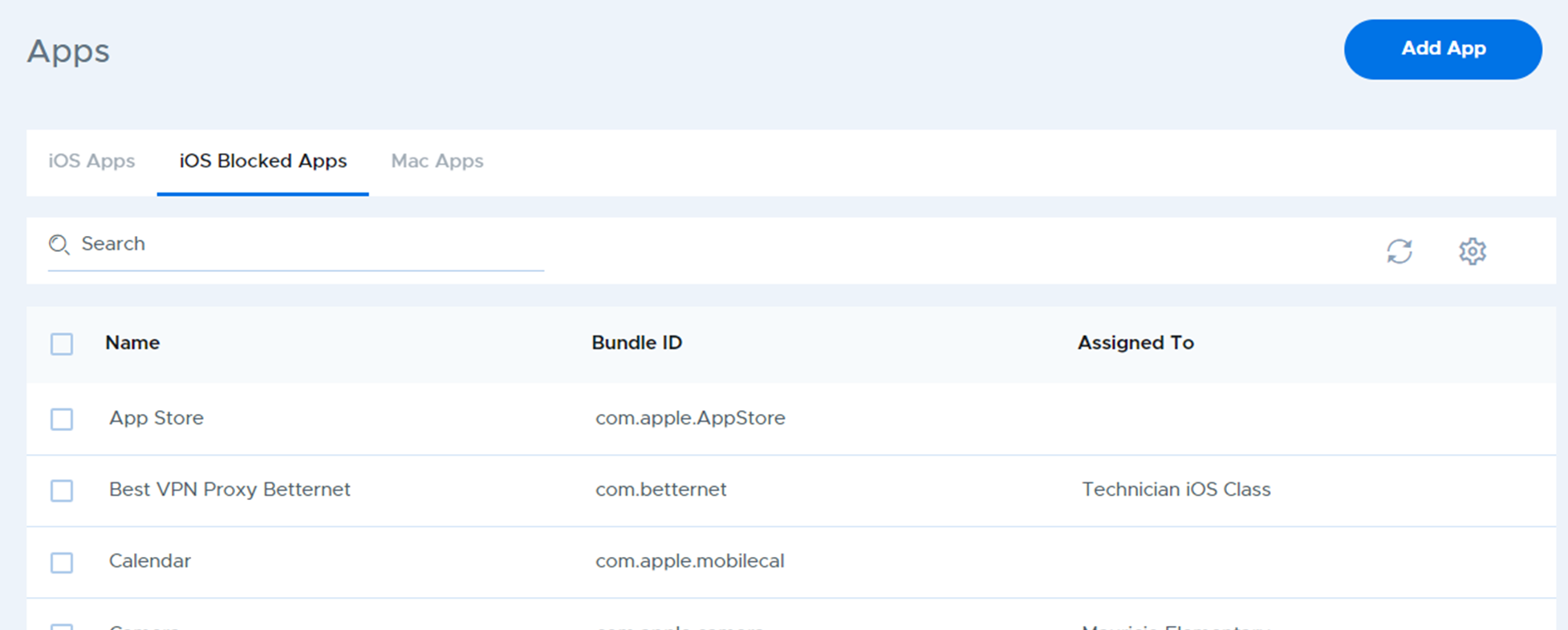Image resolution: width=1568 pixels, height=630 pixels.
Task: Sort by the Name column header
Action: (x=132, y=343)
